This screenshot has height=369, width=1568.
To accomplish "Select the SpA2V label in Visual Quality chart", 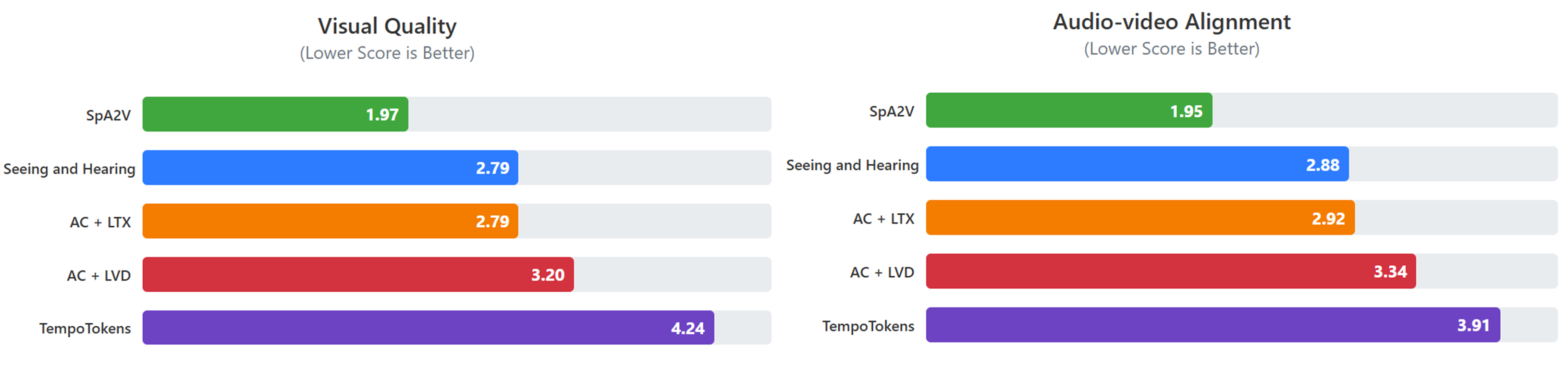I will point(109,115).
